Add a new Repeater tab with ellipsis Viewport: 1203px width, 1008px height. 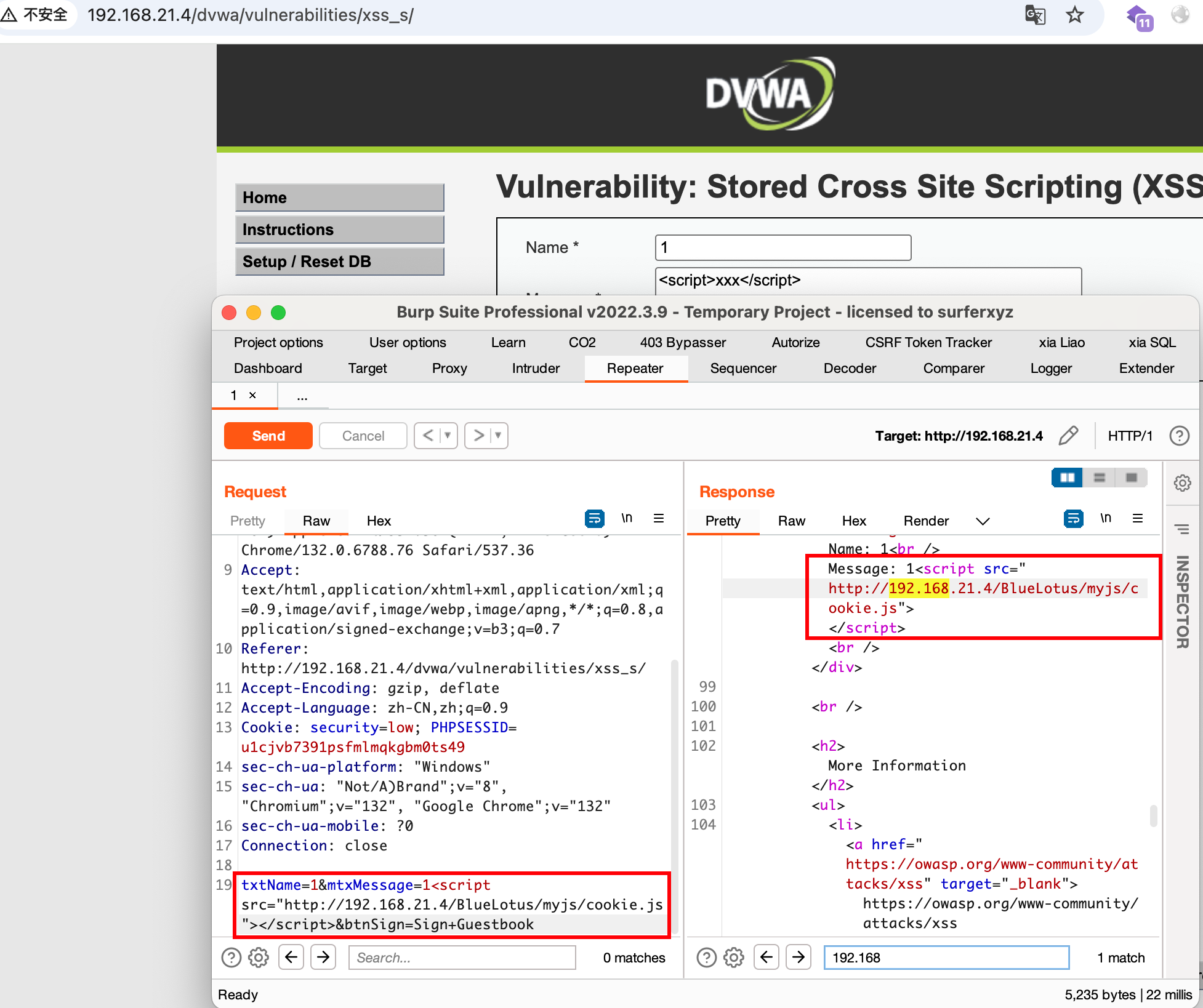point(302,396)
